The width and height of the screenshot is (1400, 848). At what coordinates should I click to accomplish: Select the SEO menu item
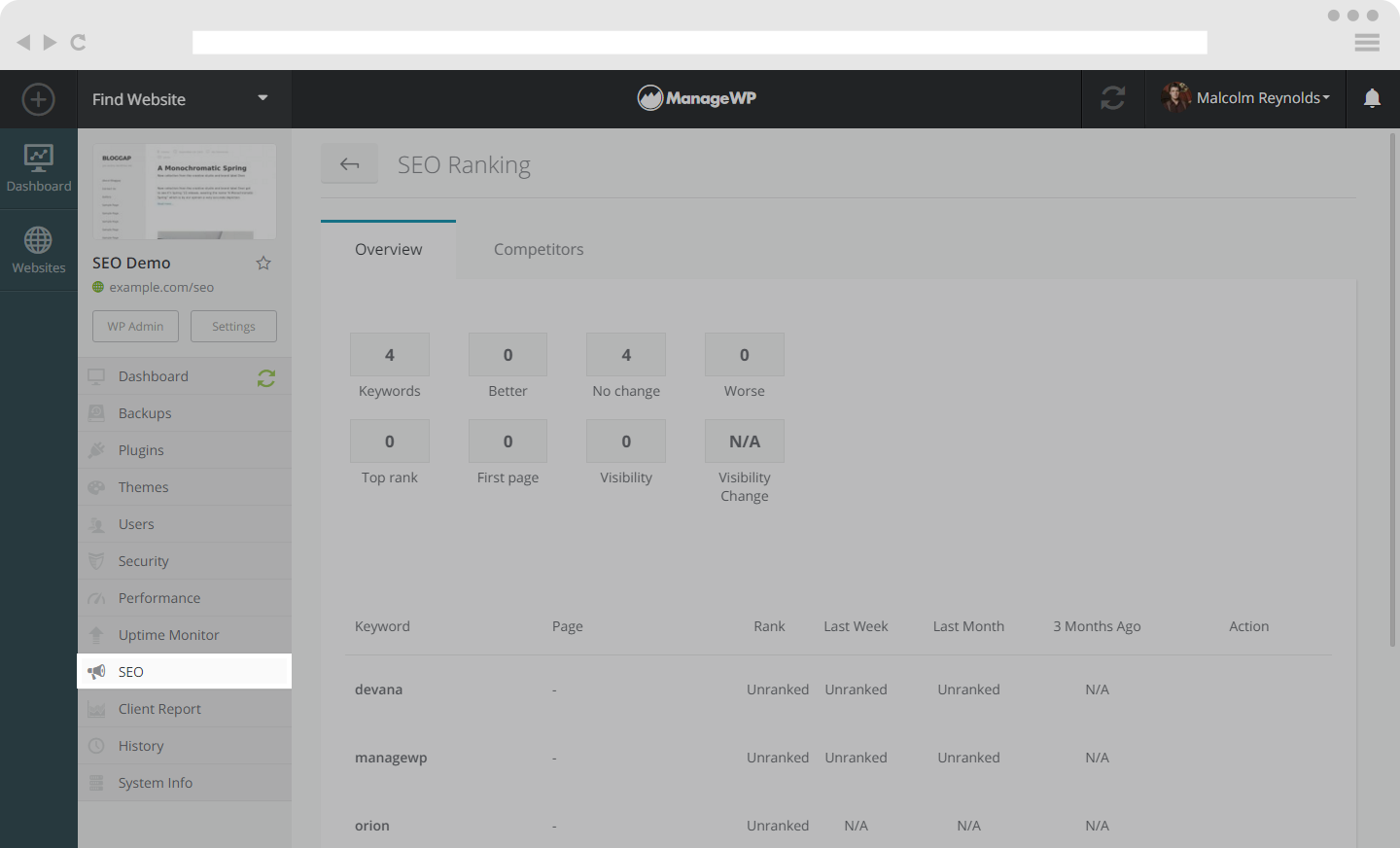[185, 672]
